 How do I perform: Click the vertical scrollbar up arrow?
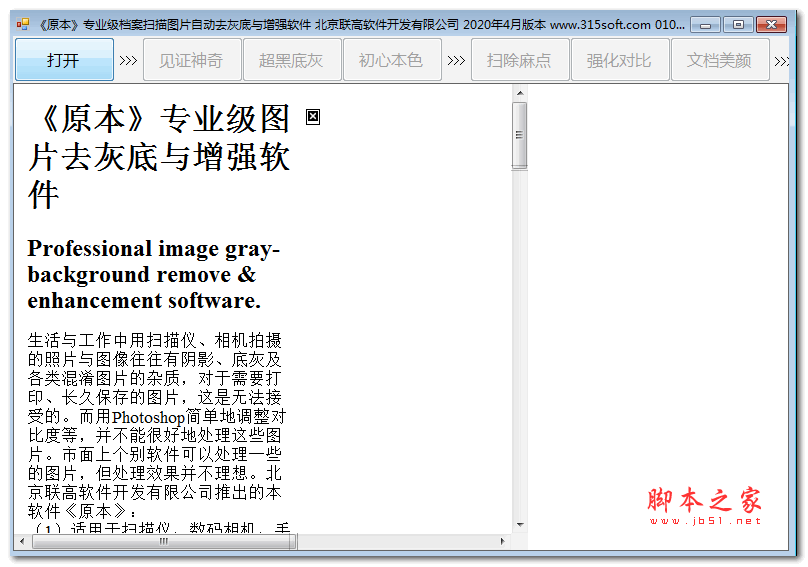coord(519,93)
